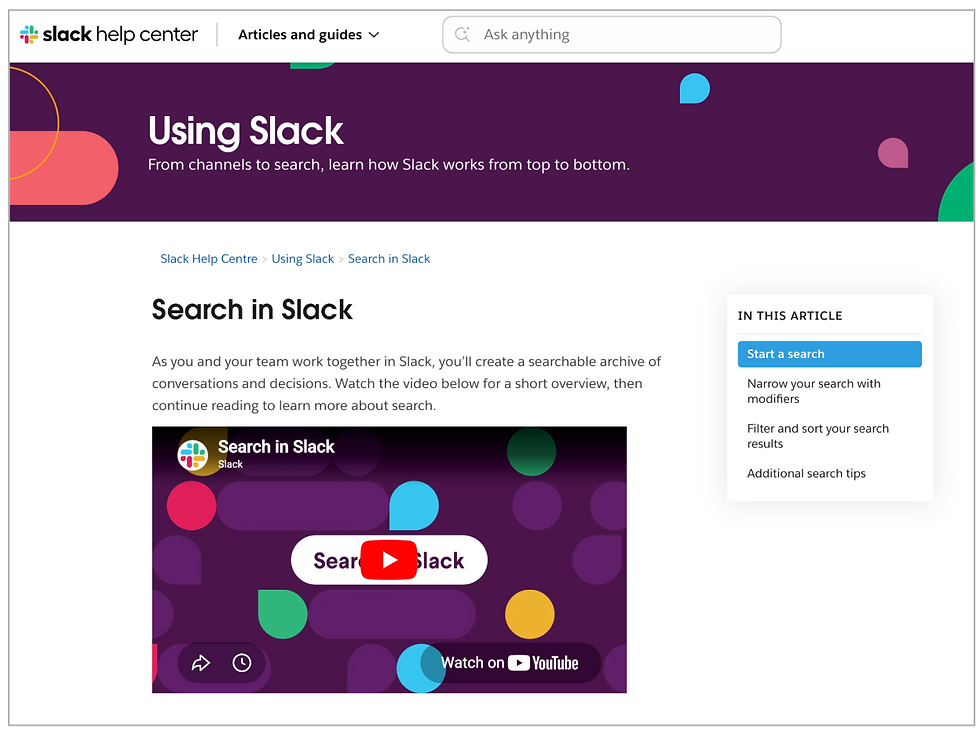This screenshot has width=980, height=735.
Task: Click the Slack channel avatar on the video
Action: coord(192,454)
